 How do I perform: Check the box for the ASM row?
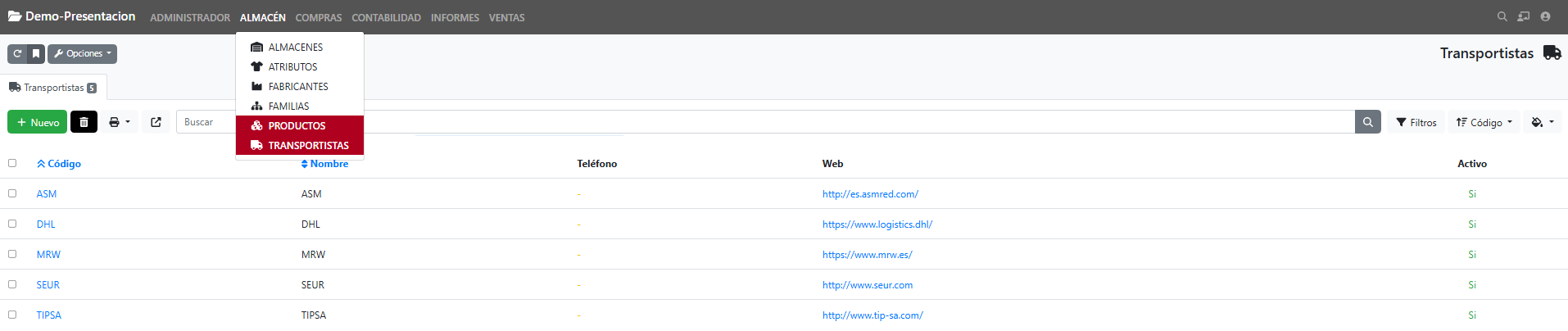click(12, 193)
